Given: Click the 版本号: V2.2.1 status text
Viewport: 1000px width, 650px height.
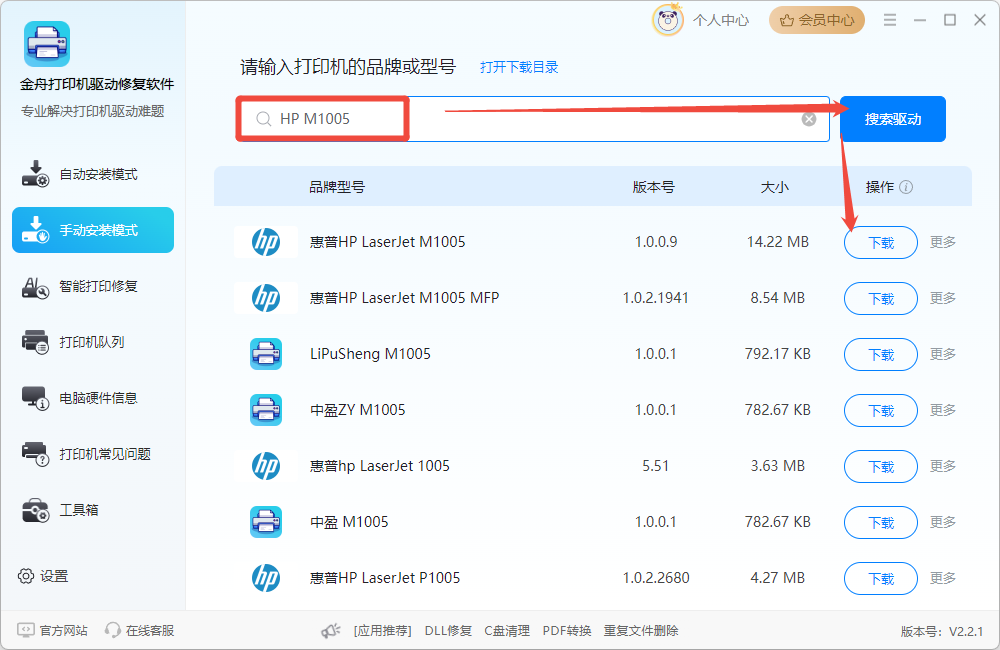Looking at the screenshot, I should pyautogui.click(x=941, y=632).
